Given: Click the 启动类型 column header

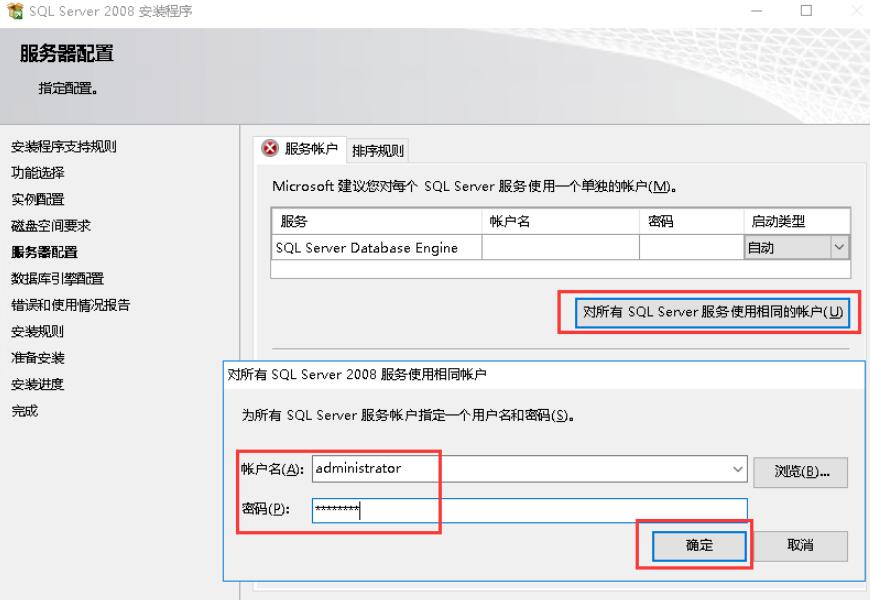Looking at the screenshot, I should click(x=797, y=221).
